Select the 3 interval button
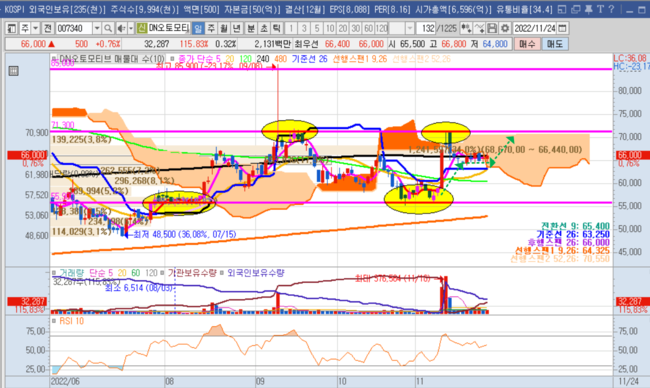 tap(304, 28)
